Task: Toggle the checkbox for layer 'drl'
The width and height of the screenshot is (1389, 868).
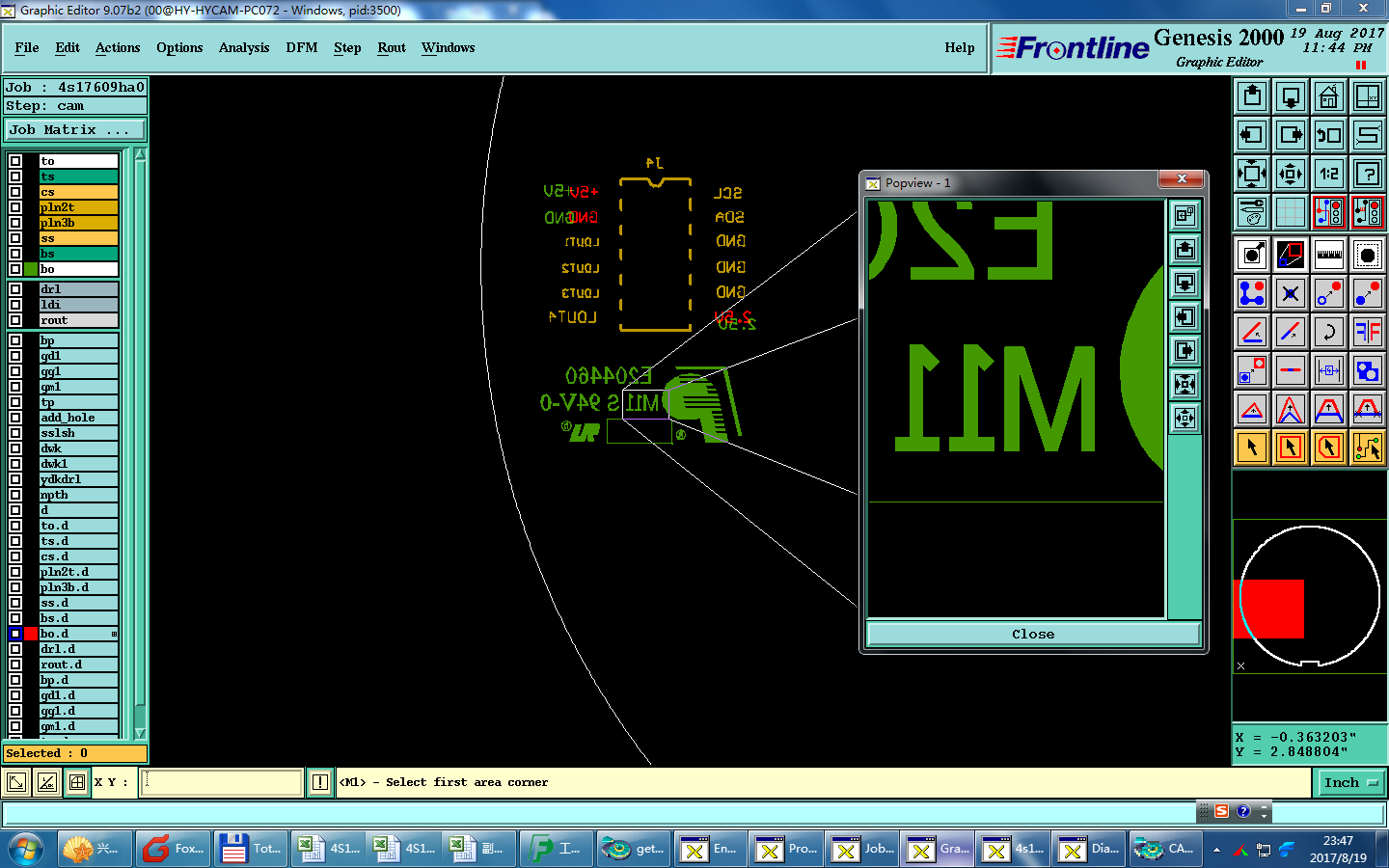Action: 15,289
